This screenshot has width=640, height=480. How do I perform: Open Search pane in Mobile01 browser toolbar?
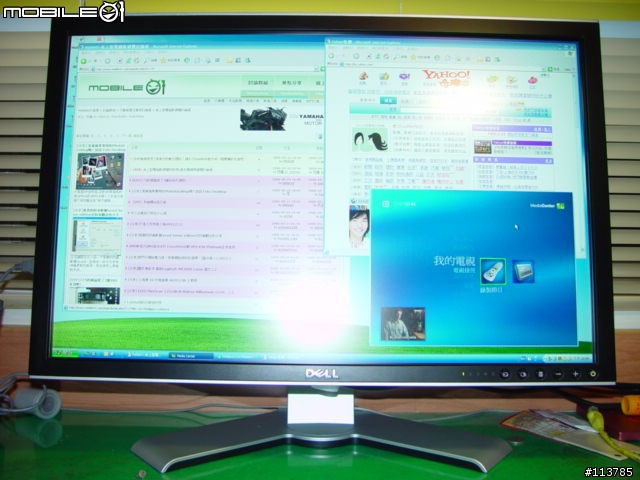[x=150, y=60]
